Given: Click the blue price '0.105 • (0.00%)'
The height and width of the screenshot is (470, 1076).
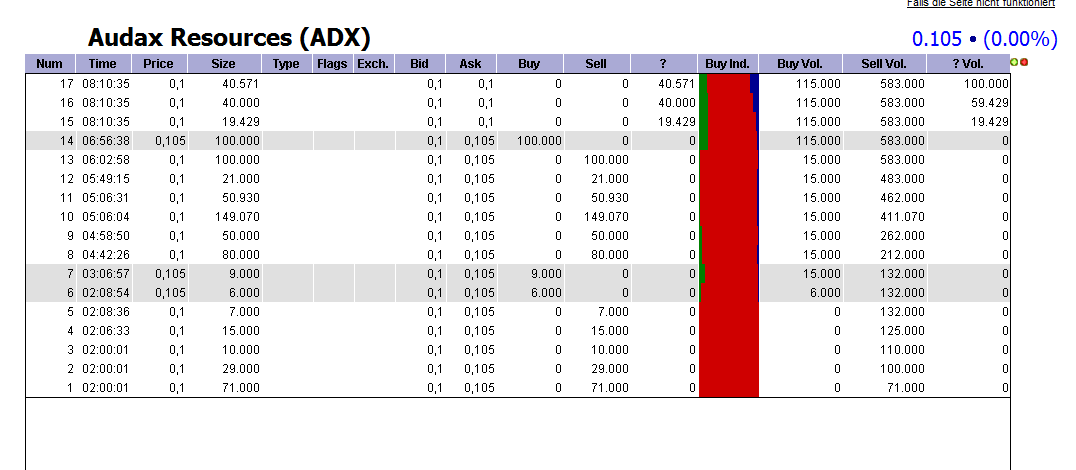Looking at the screenshot, I should (x=985, y=39).
